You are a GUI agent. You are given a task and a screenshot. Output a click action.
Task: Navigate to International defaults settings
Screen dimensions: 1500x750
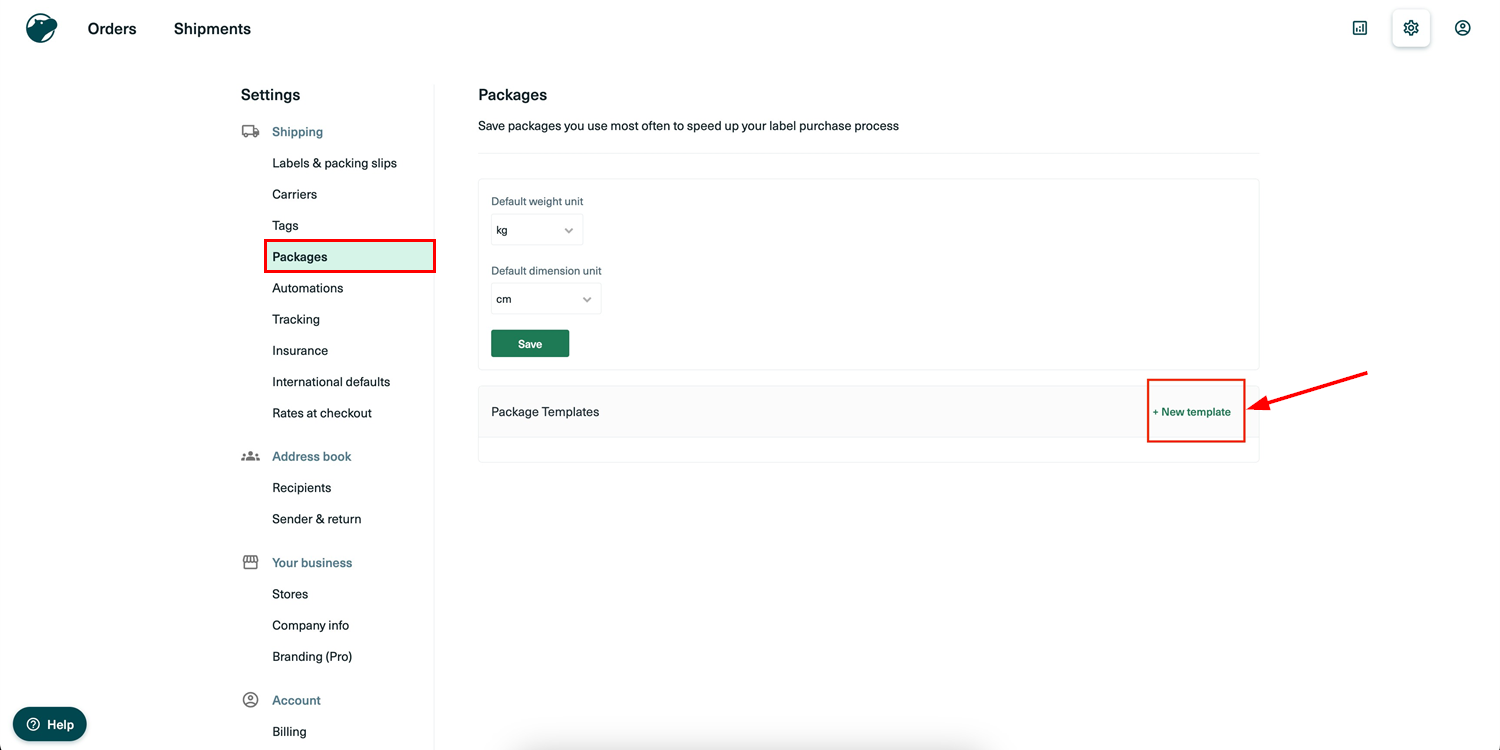[331, 382]
